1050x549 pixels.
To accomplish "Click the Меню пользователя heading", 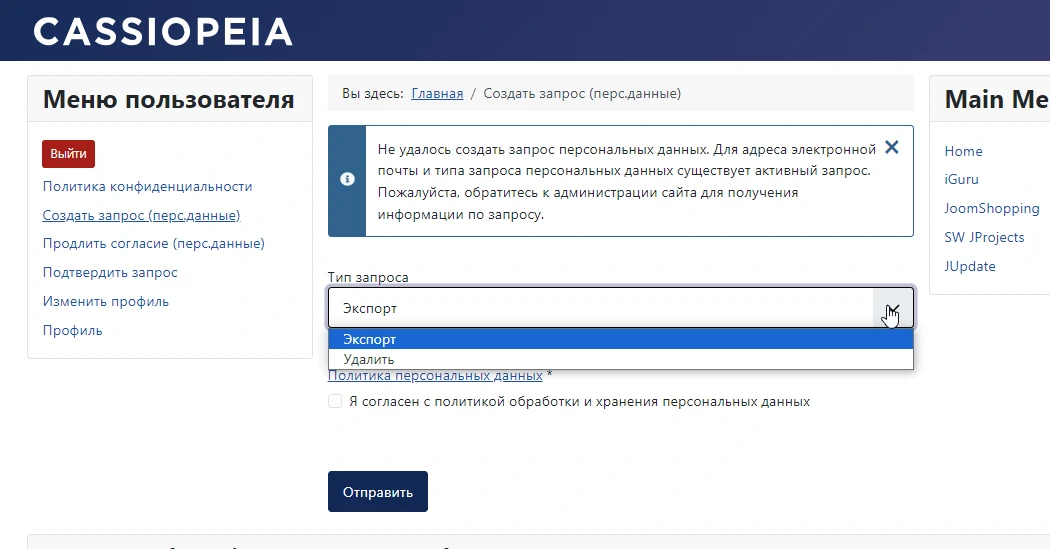I will click(x=169, y=100).
